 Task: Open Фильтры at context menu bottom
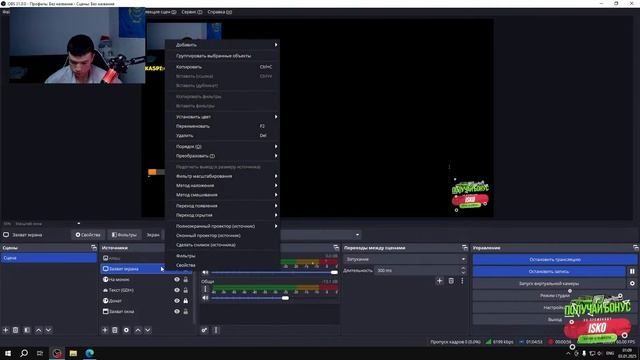[222, 256]
